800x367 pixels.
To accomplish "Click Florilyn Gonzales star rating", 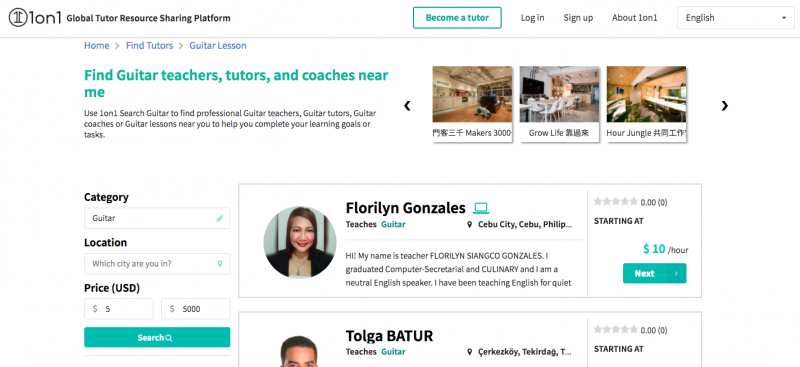I will pyautogui.click(x=616, y=202).
